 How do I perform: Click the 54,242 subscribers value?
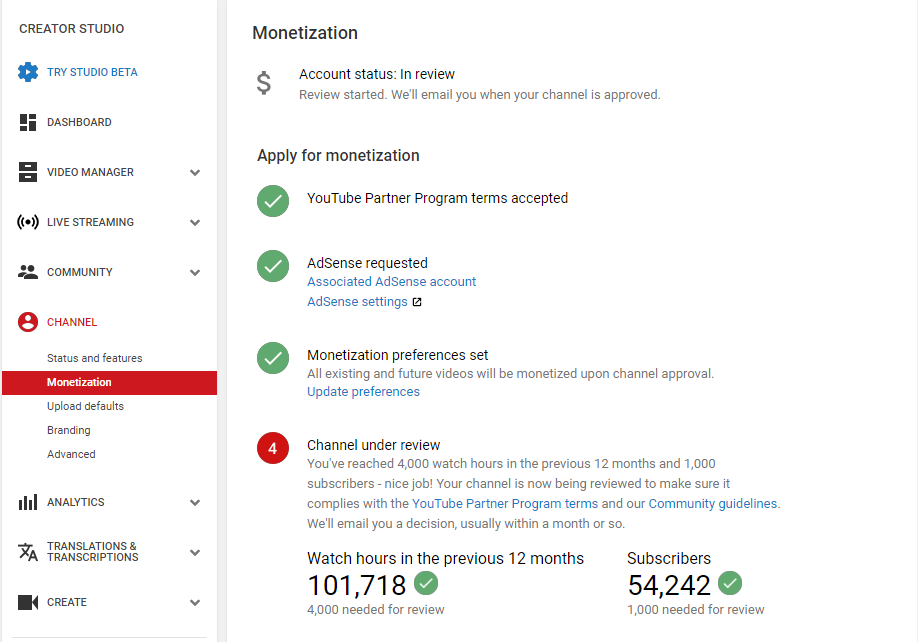(x=669, y=585)
